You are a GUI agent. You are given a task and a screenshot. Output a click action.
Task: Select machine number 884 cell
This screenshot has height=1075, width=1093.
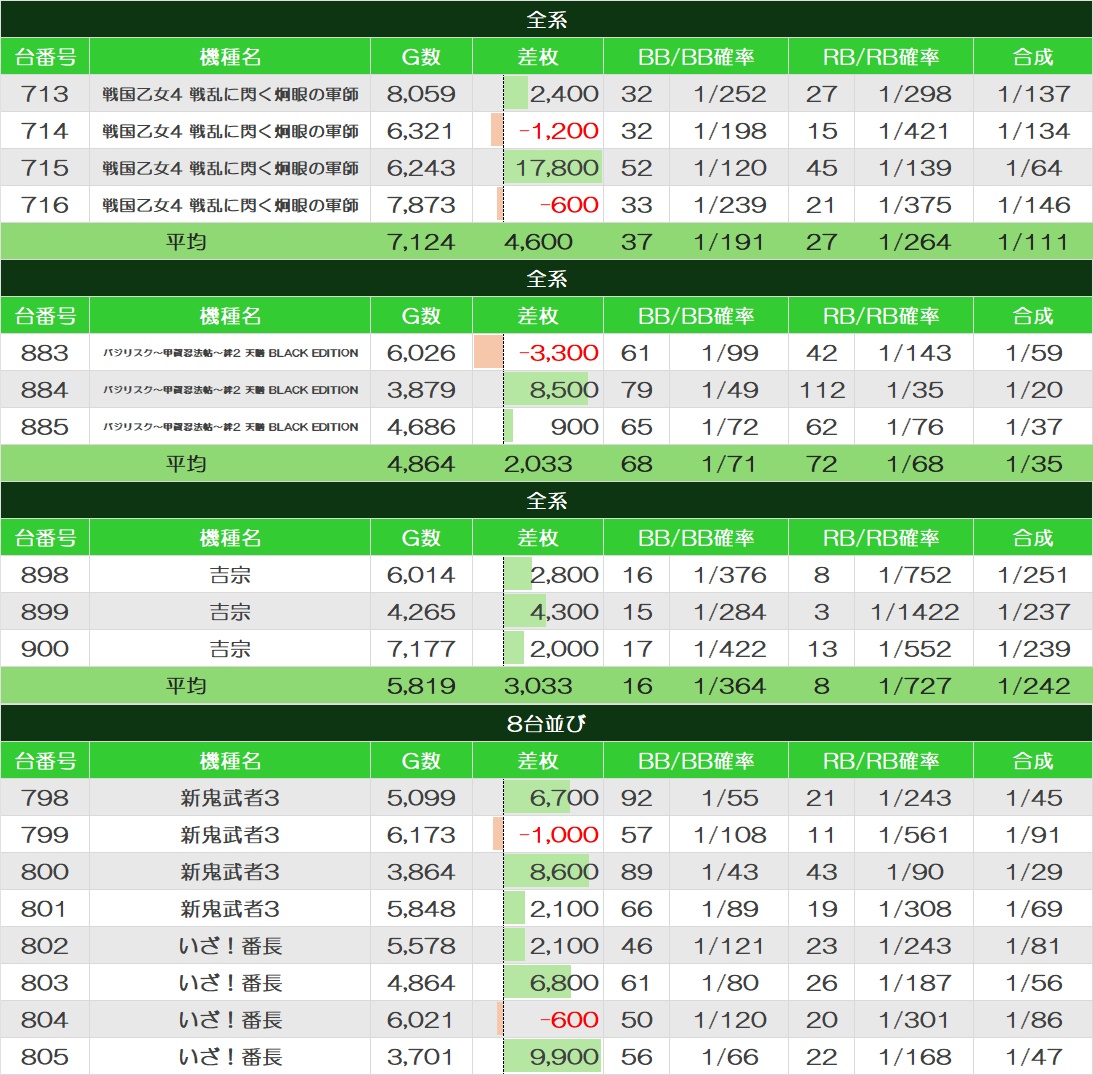click(x=45, y=390)
